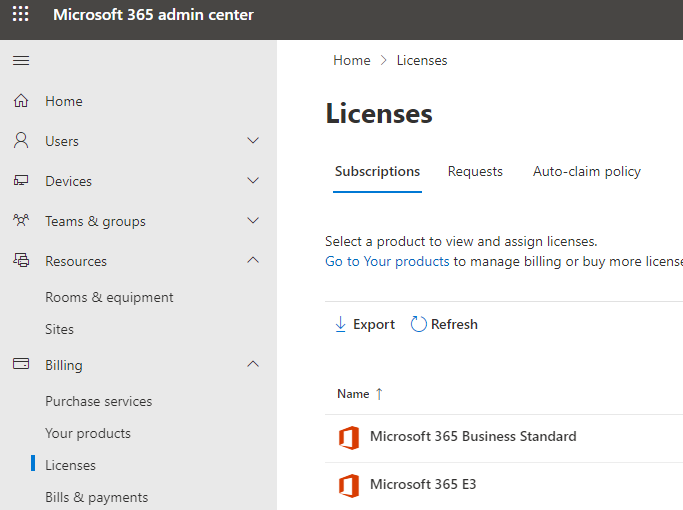Screen dimensions: 683x510
Task: Collapse the Billing section chevron
Action: [x=253, y=364]
